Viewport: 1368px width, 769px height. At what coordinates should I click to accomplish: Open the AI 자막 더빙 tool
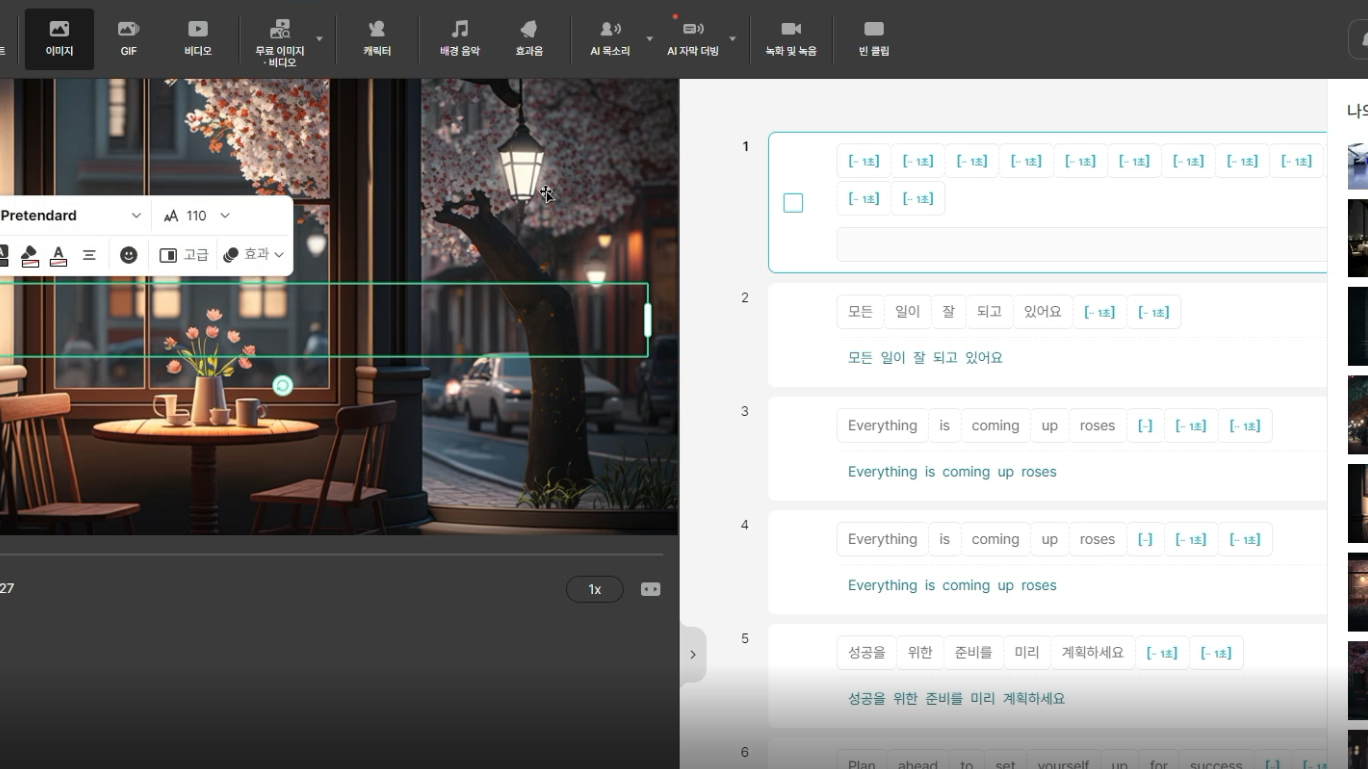click(x=693, y=39)
